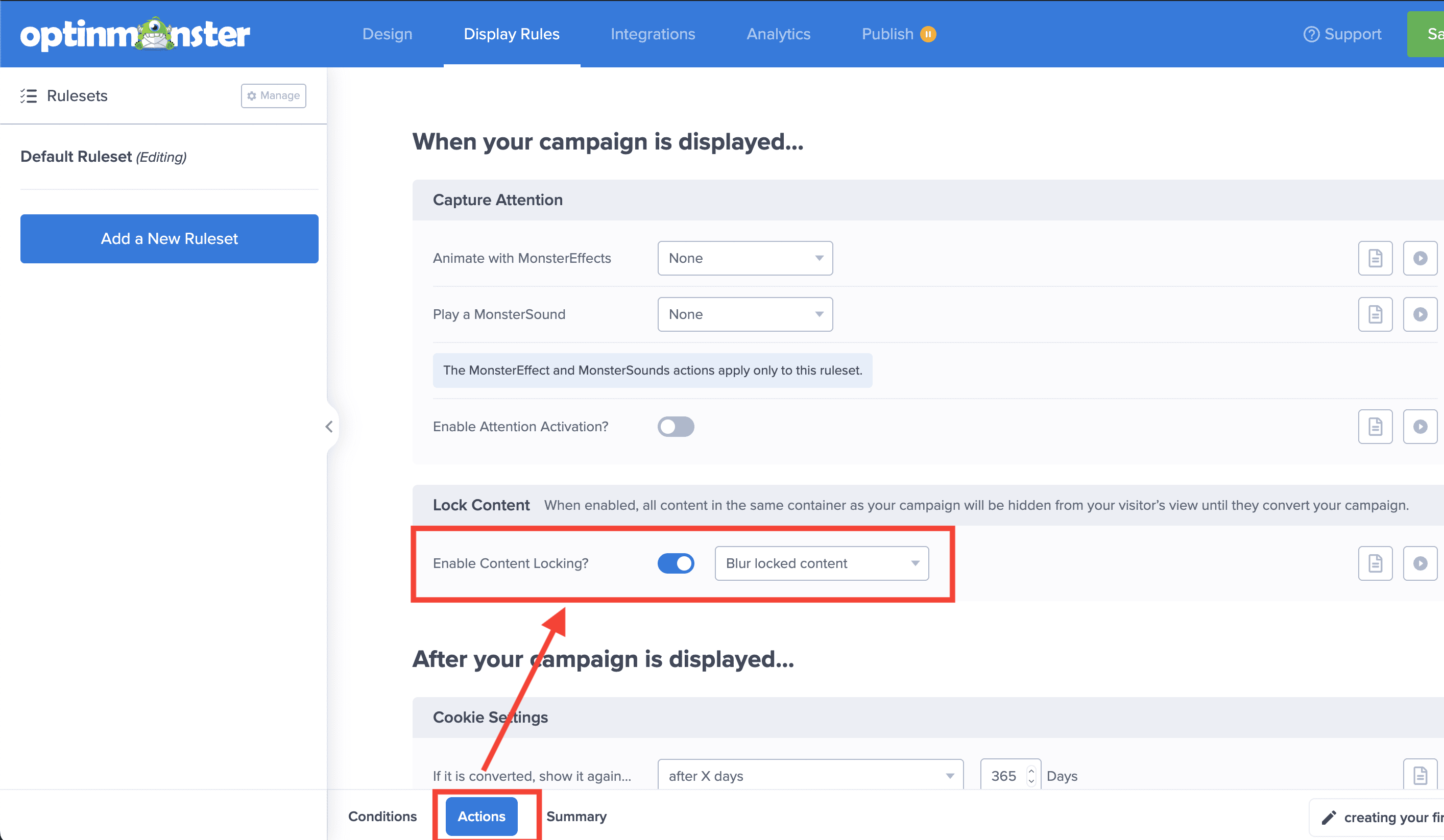Play video tutorial for Content Locking
This screenshot has height=840, width=1444.
[1419, 563]
